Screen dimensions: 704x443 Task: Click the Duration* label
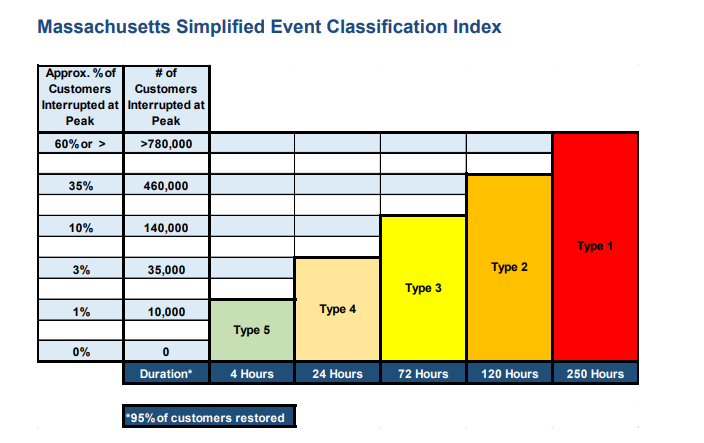(166, 373)
